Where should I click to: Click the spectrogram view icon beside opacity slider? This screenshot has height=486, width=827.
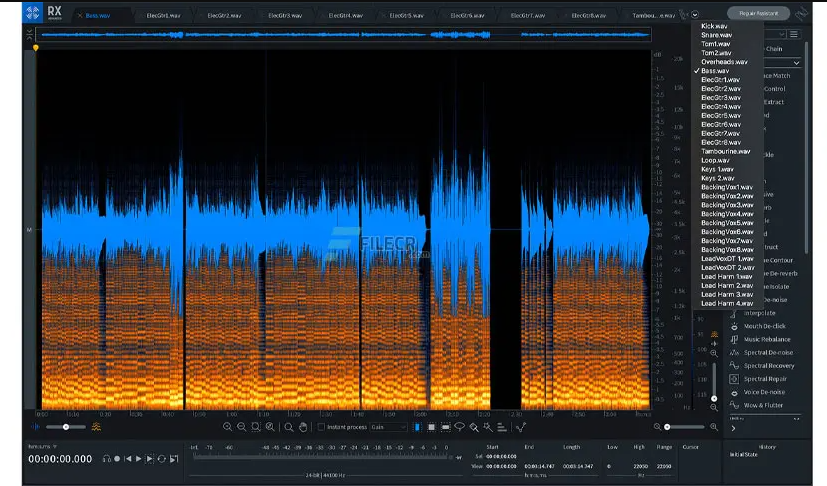click(x=97, y=427)
